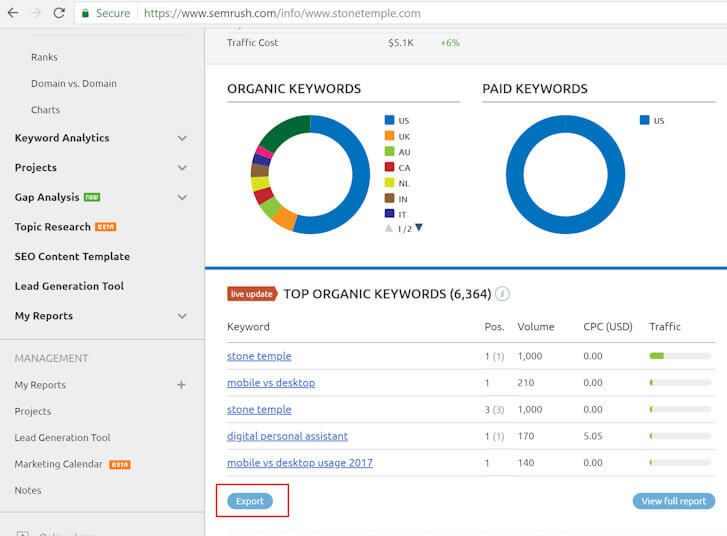Click the $5.1K Traffic Cost value
727x536 pixels.
pos(401,43)
